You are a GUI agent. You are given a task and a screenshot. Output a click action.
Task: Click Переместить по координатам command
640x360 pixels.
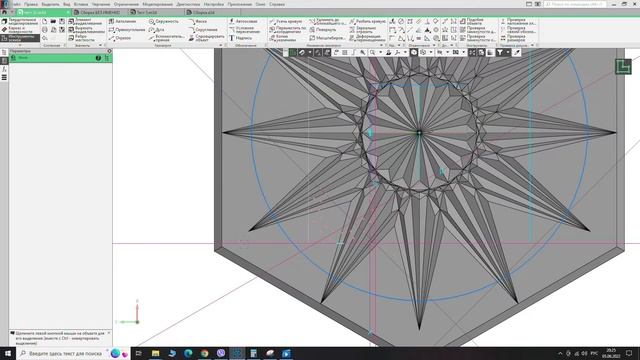(x=287, y=30)
